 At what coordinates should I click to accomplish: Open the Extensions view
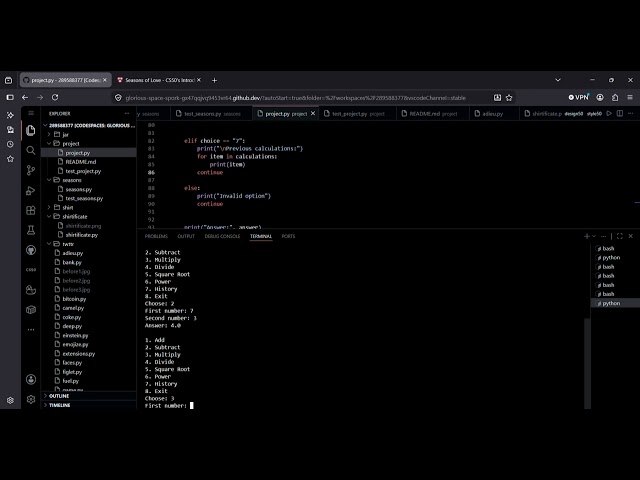tap(31, 210)
